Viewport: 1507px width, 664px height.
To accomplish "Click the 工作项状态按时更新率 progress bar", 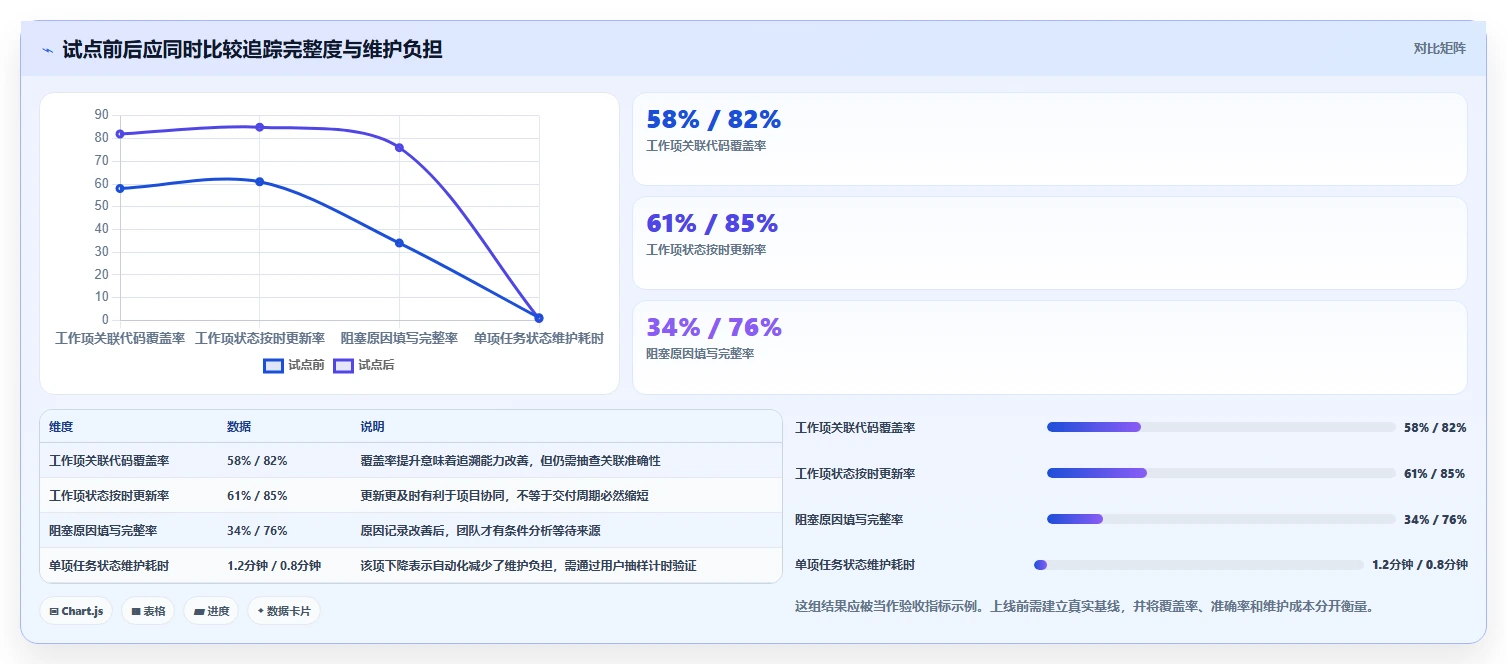I will pos(1221,473).
